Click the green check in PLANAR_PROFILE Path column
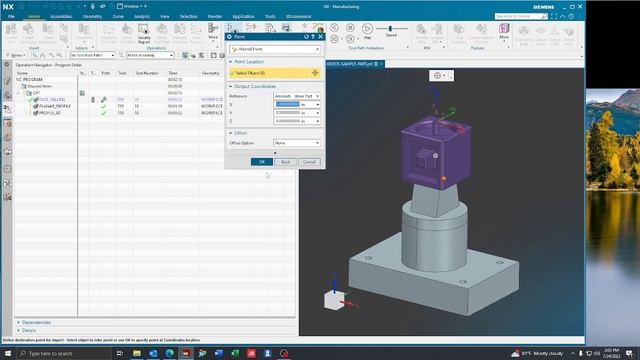640x360 pixels. click(104, 106)
